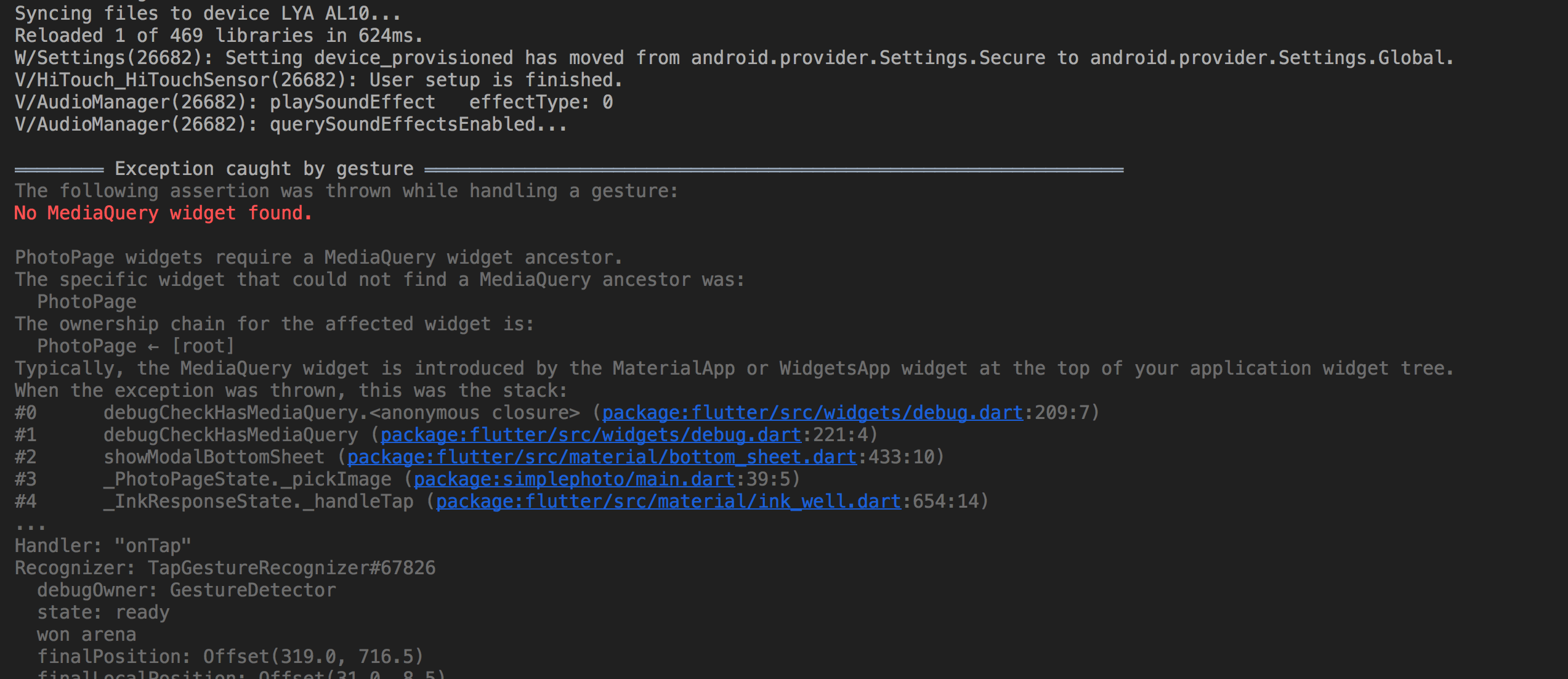The height and width of the screenshot is (679, 1568).
Task: Select the "Recognizer: TapGestureRecognizer#67826" line
Action: coord(225,568)
